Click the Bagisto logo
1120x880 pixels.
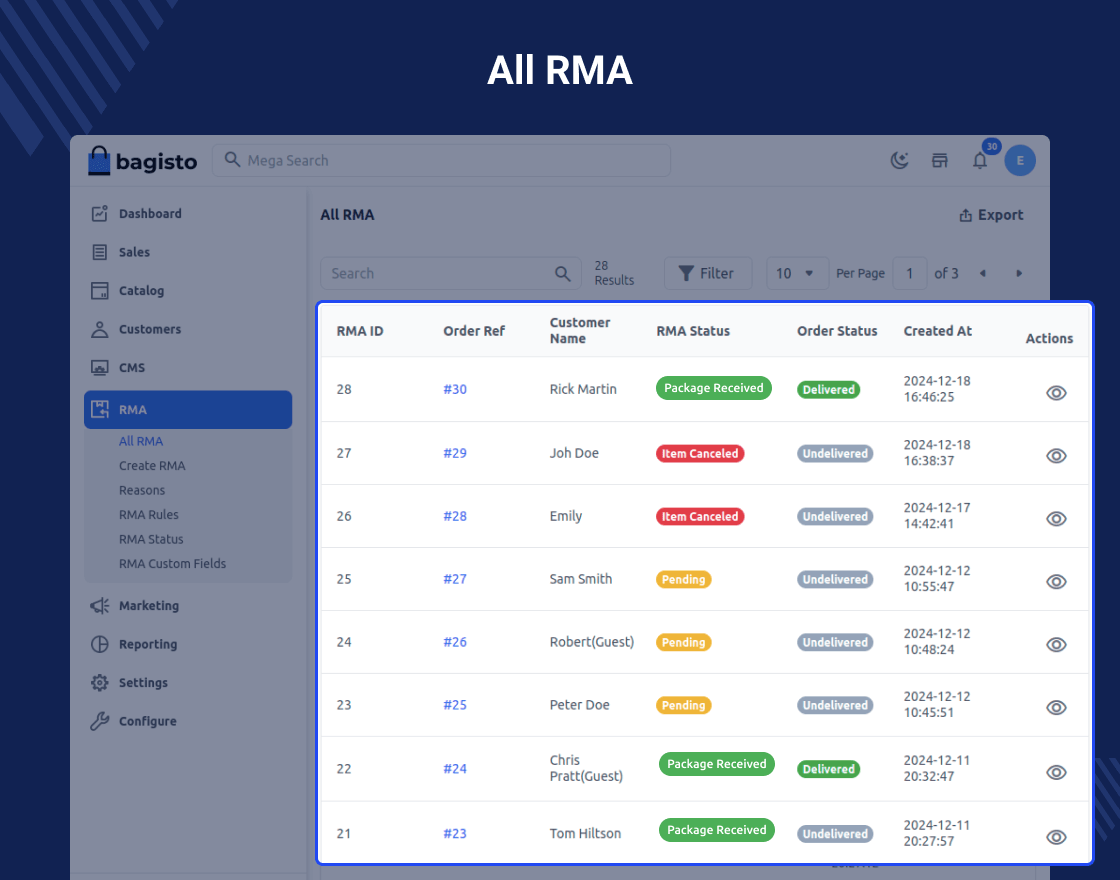point(142,160)
